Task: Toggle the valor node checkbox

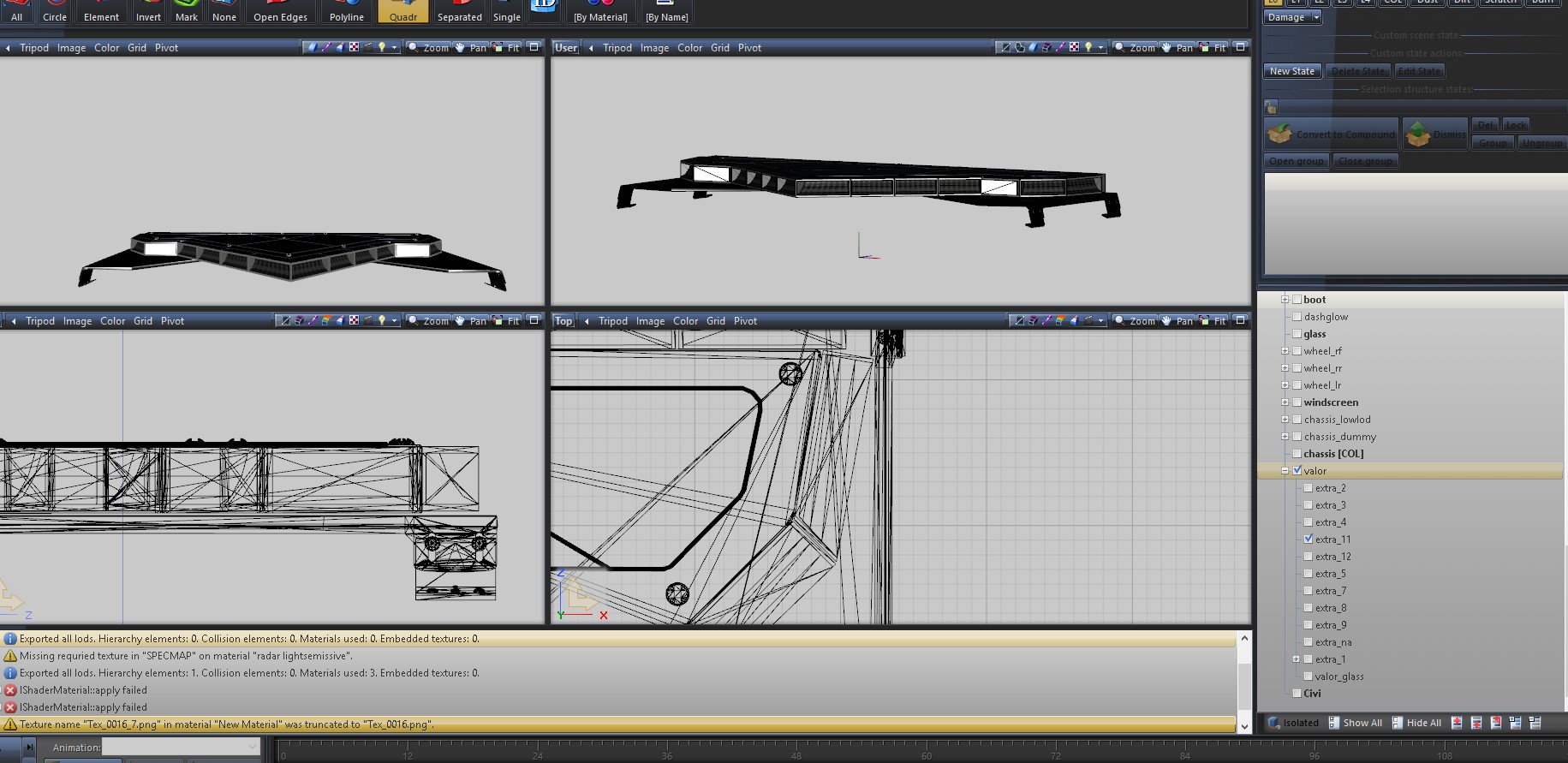Action: point(1297,471)
